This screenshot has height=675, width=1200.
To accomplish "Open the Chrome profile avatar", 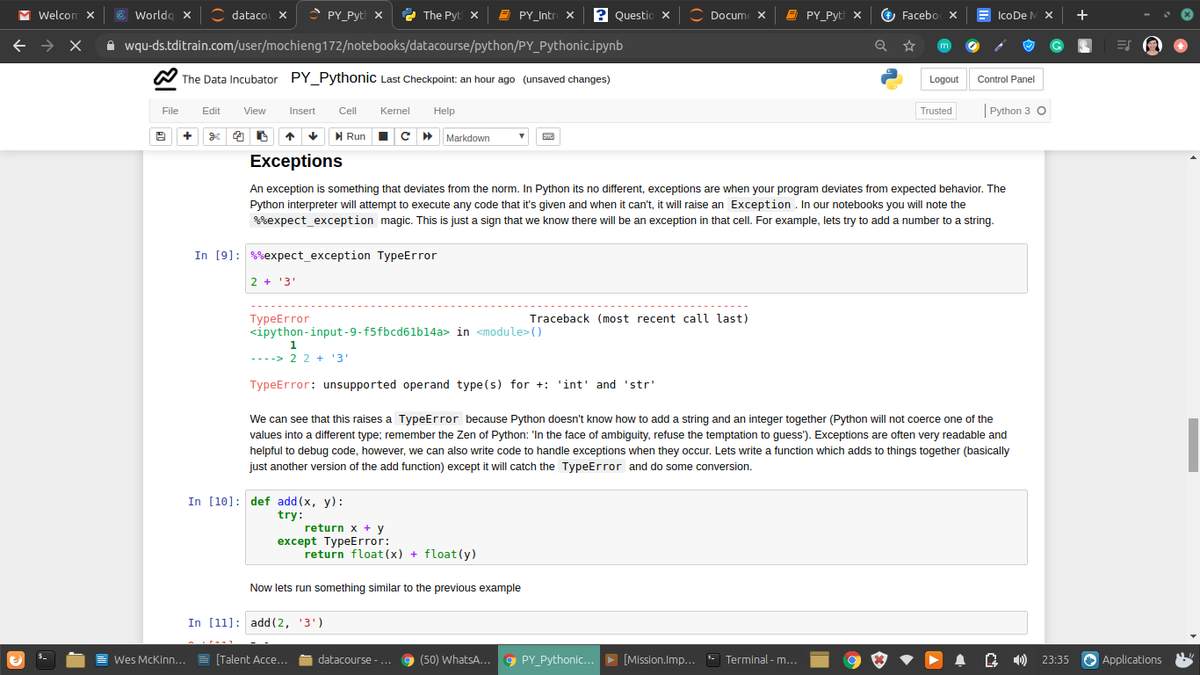I will point(1152,45).
